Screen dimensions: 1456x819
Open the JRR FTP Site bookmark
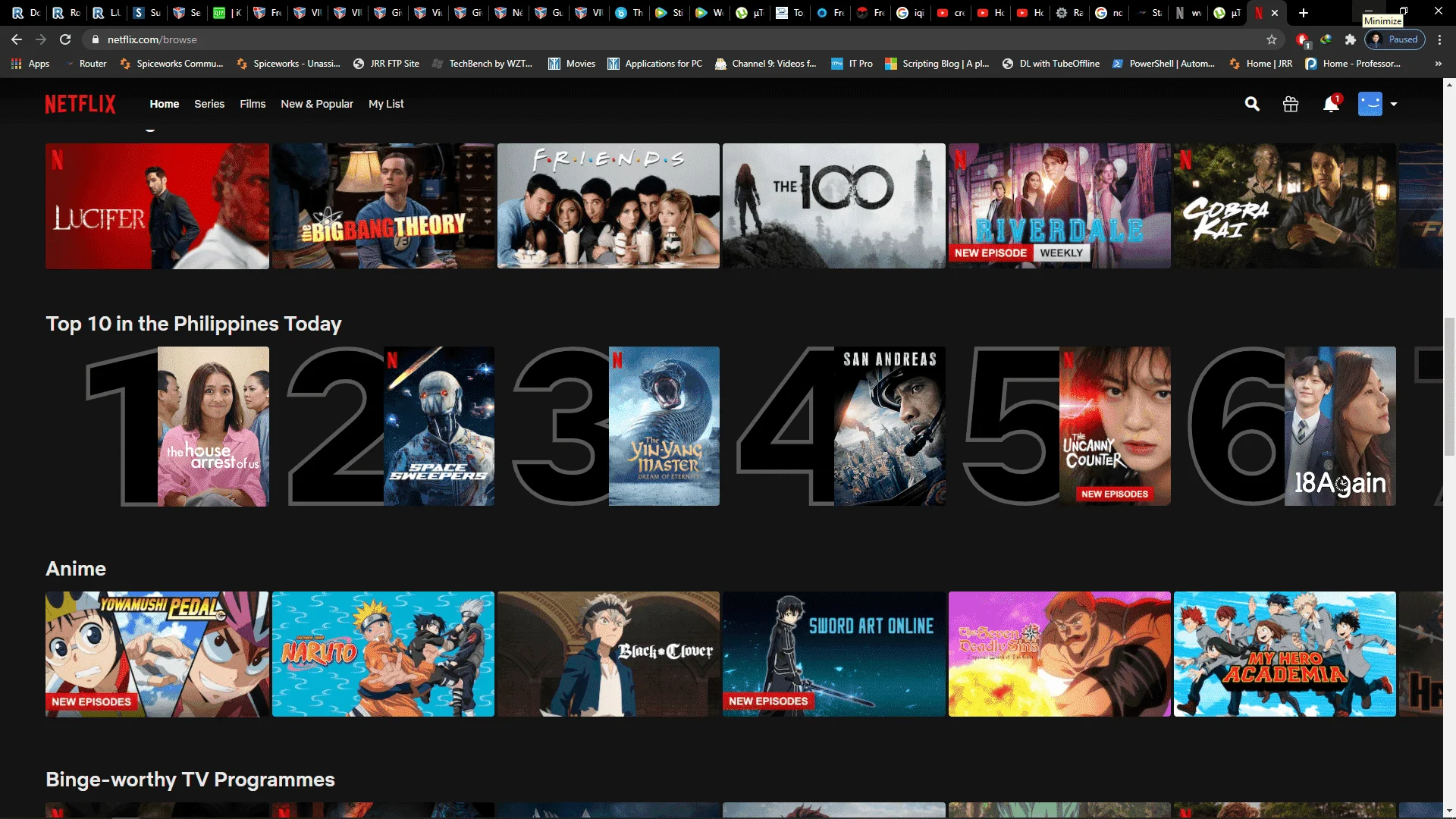pyautogui.click(x=386, y=64)
